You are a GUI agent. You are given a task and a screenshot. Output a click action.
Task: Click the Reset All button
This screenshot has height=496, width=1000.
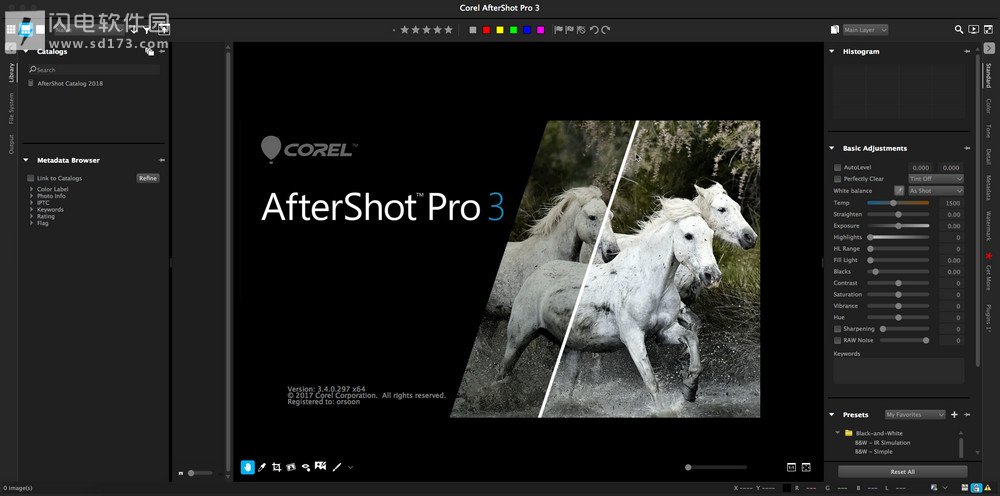click(902, 472)
